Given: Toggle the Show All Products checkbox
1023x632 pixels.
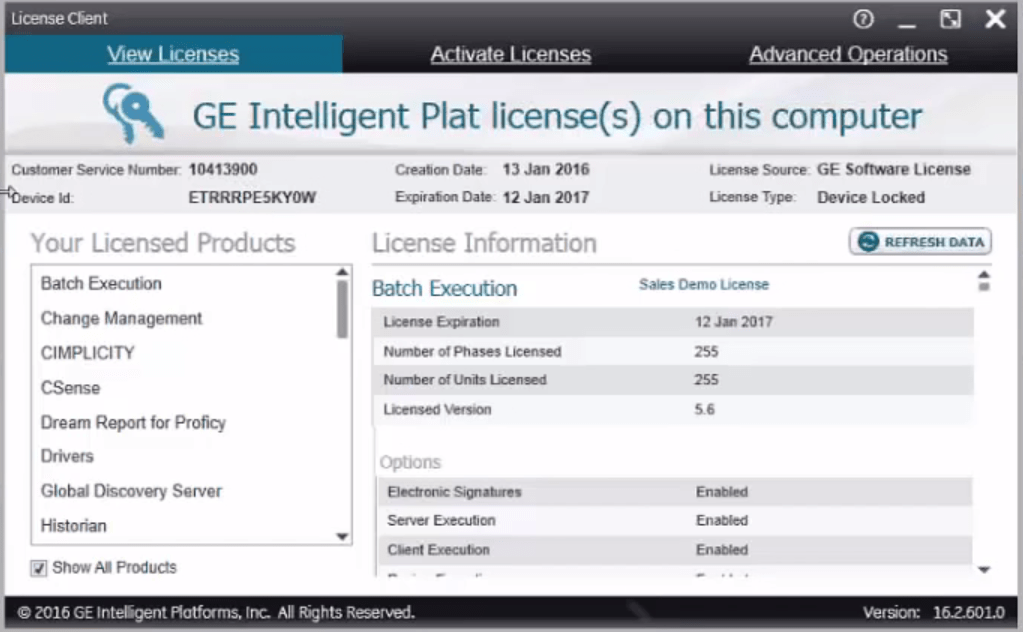Looking at the screenshot, I should [x=38, y=568].
